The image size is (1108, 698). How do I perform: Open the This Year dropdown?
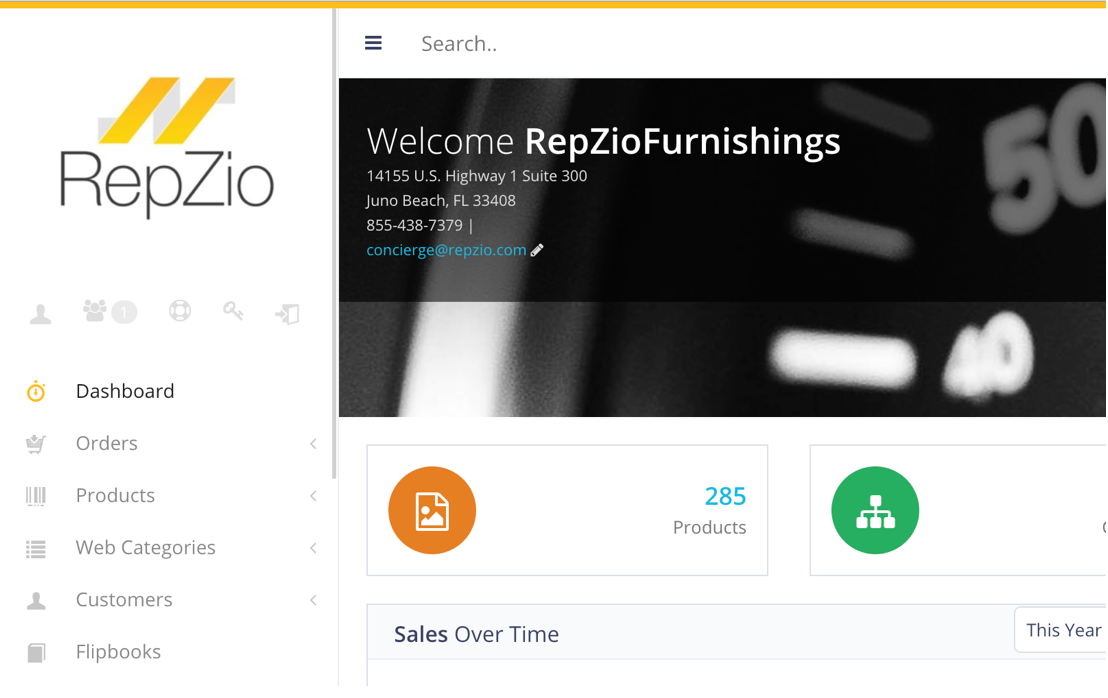point(1061,629)
